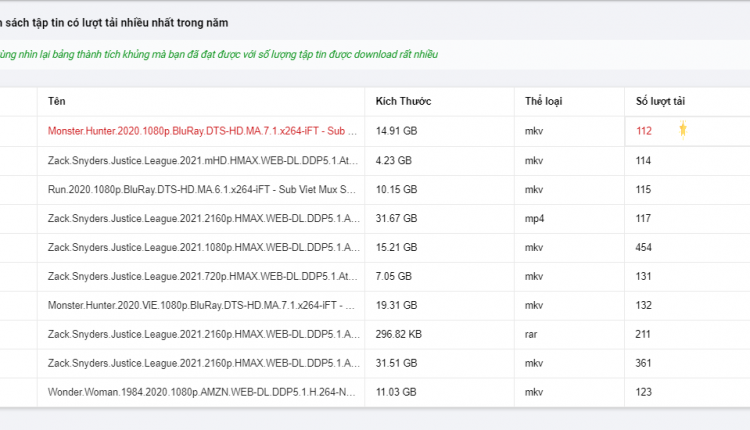Select the 123 download count

[x=644, y=392]
